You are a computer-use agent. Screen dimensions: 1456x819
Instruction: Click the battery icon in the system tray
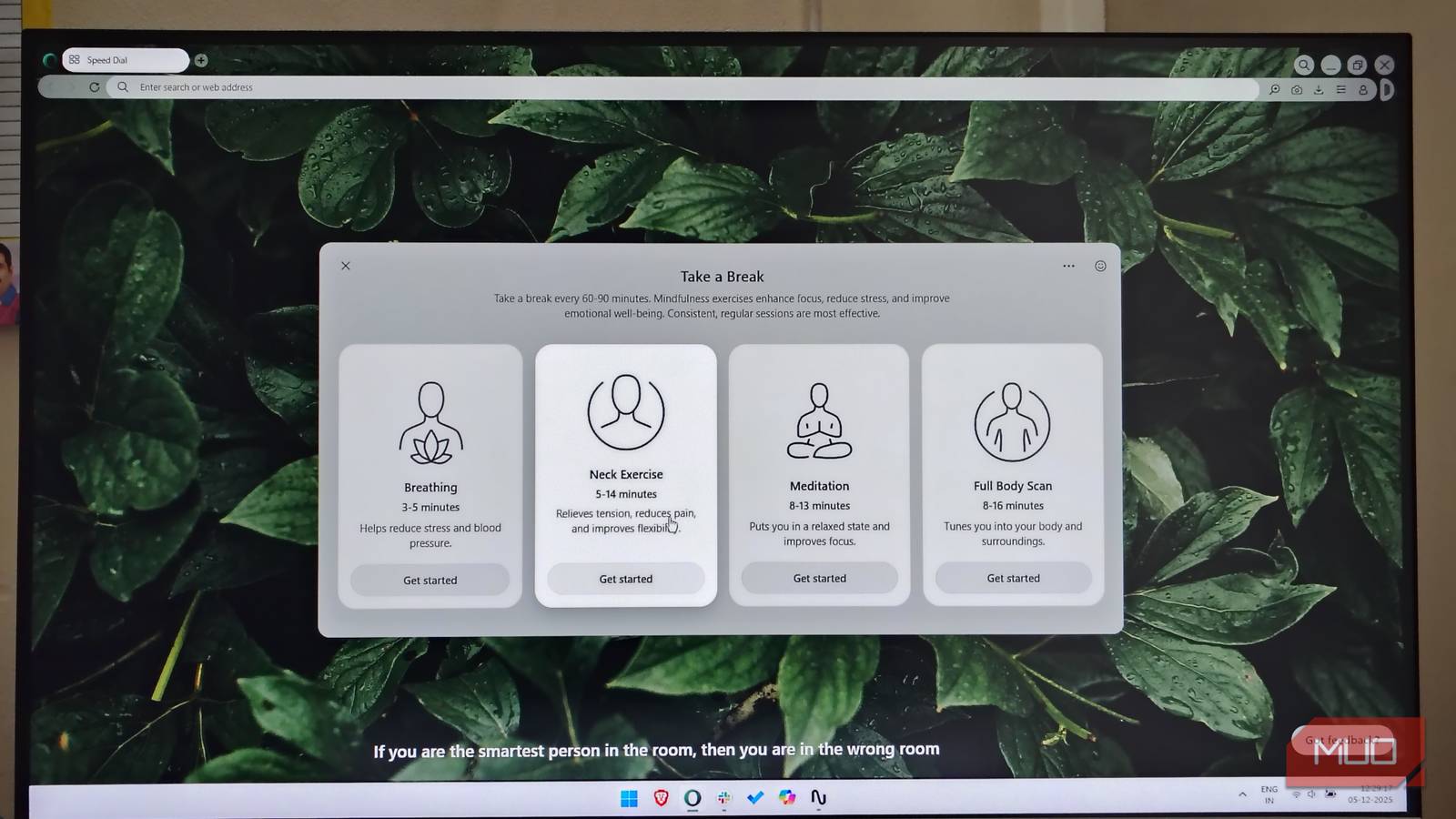(1330, 794)
